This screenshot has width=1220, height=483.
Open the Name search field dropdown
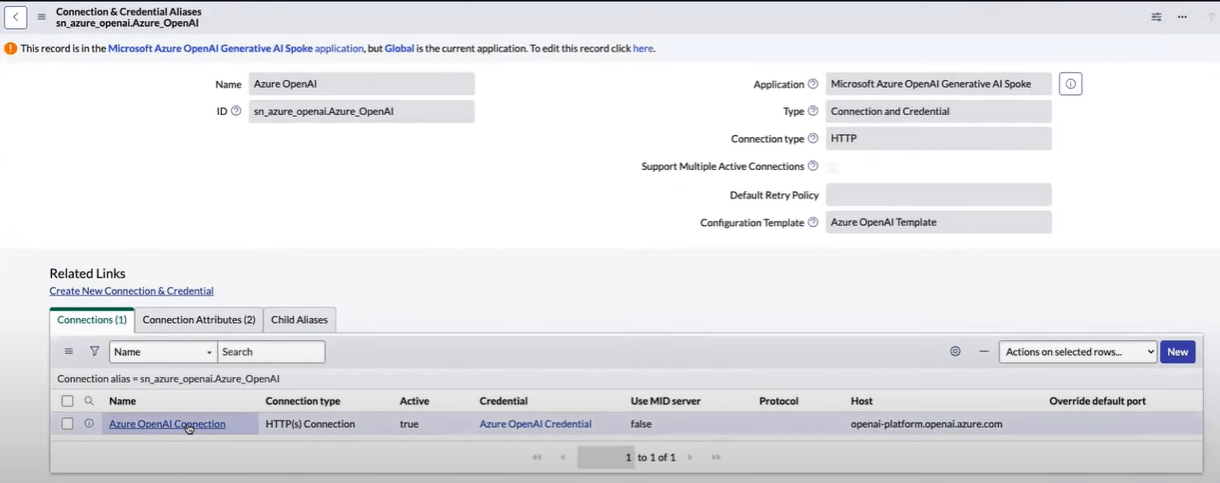click(x=163, y=352)
